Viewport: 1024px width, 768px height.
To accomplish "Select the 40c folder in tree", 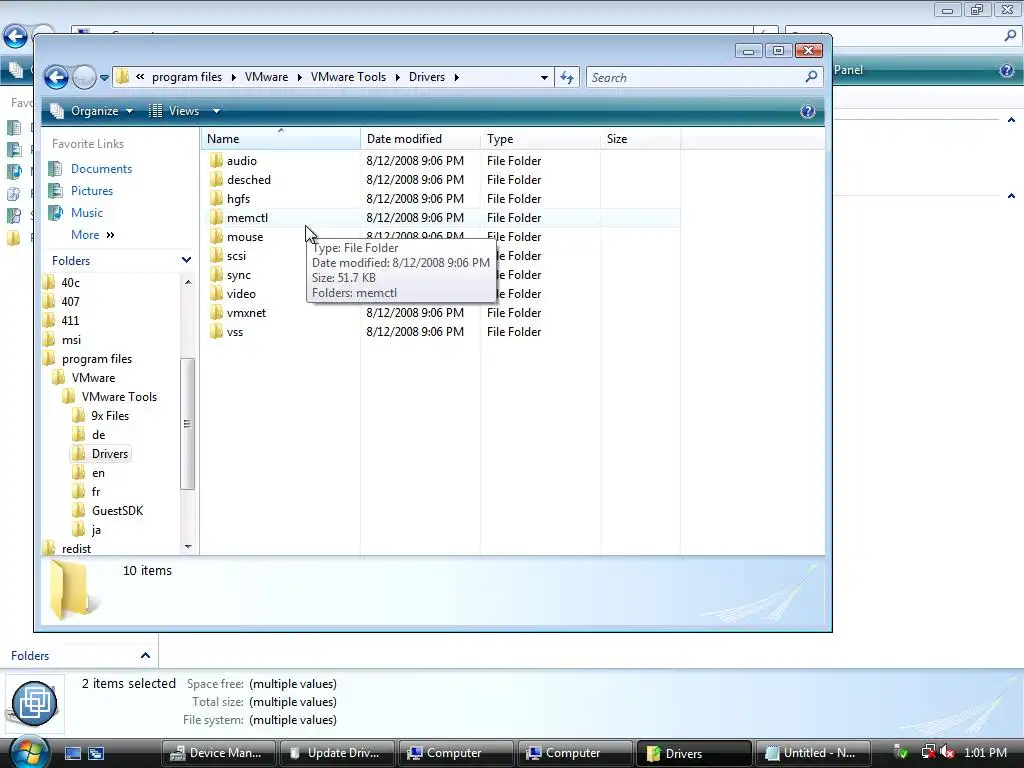I will point(71,283).
